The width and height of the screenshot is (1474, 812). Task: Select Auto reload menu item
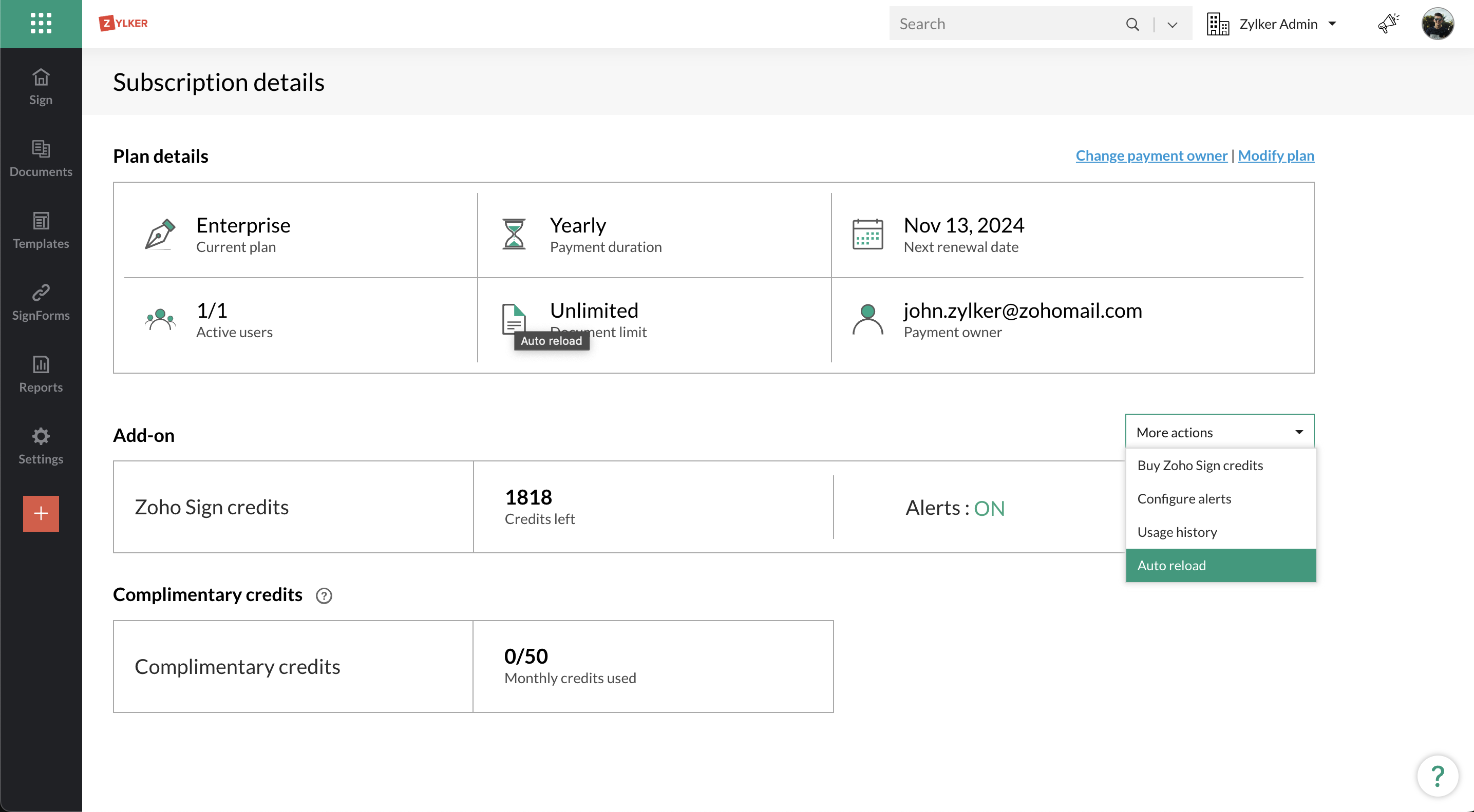[x=1171, y=565]
